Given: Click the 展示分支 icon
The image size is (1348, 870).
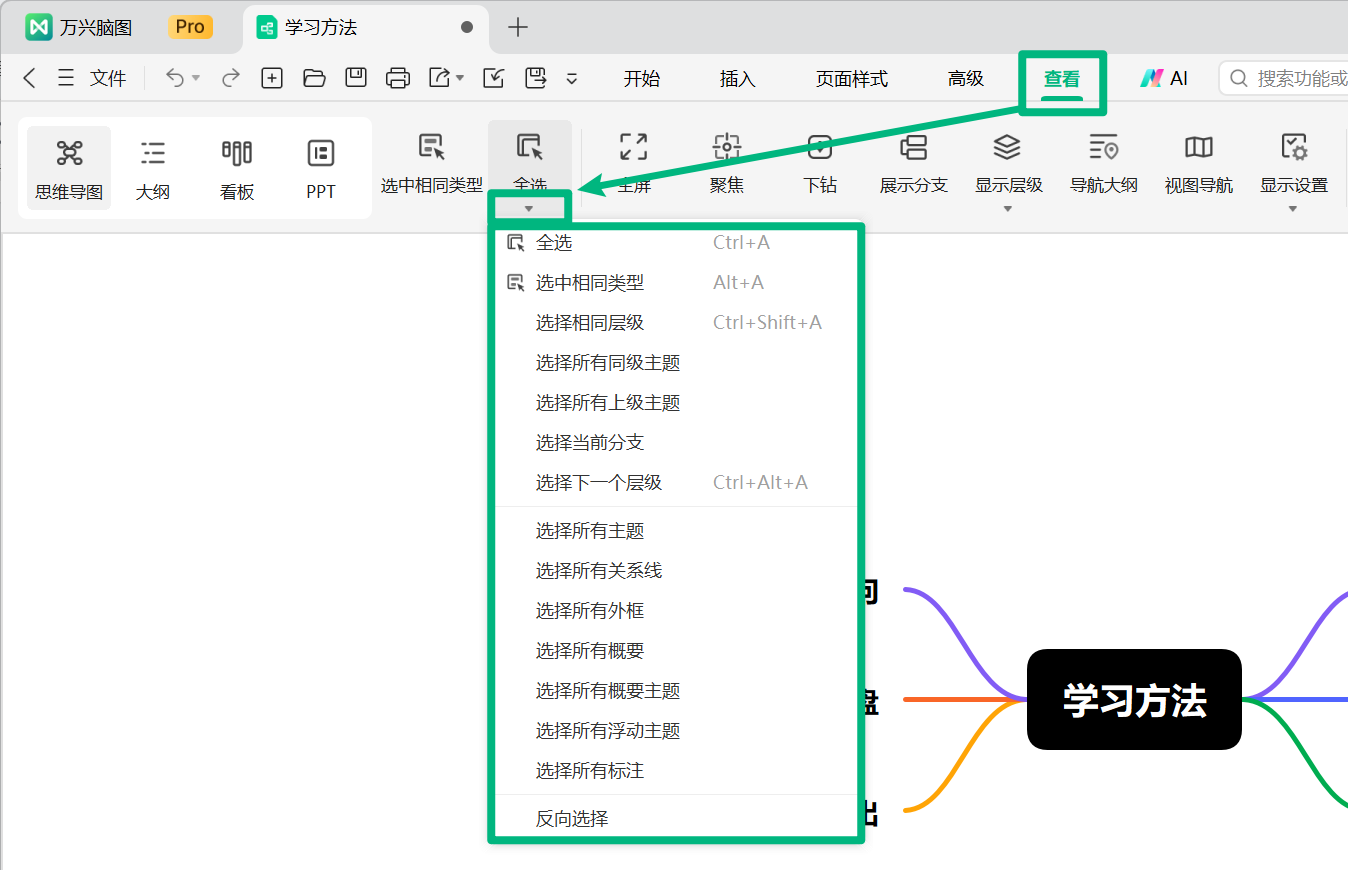Looking at the screenshot, I should [913, 148].
